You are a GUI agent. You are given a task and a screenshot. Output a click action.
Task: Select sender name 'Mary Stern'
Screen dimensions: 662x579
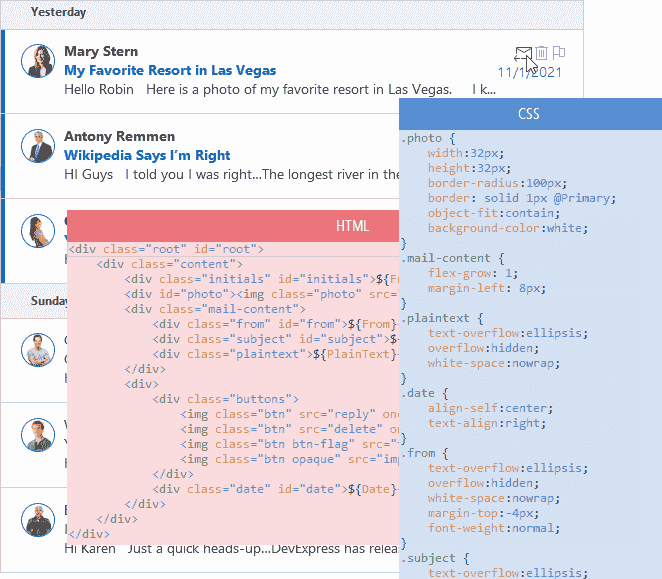pyautogui.click(x=101, y=51)
